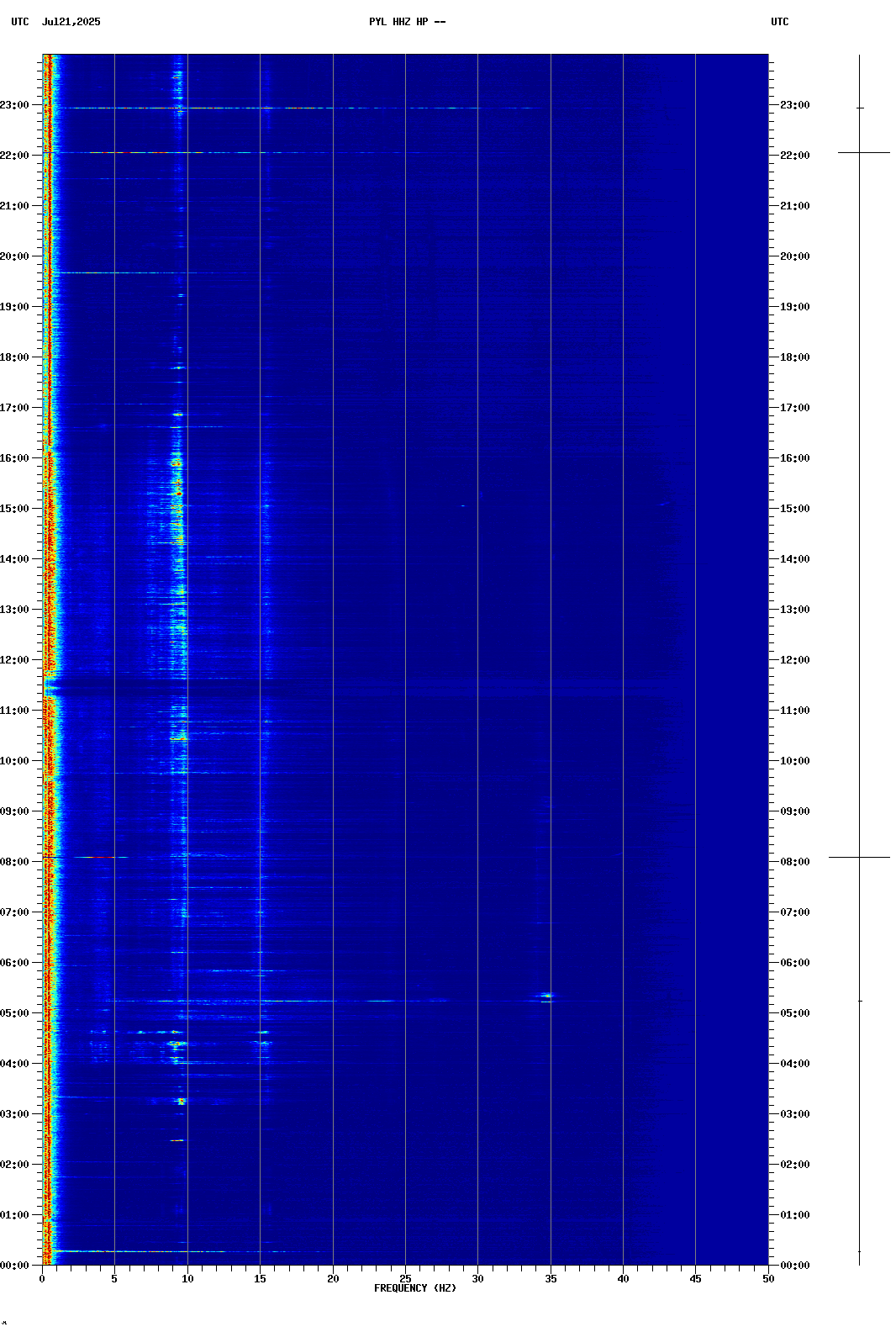The image size is (896, 1332).
Task: Click the UTC label beside the date
Action: click(20, 22)
